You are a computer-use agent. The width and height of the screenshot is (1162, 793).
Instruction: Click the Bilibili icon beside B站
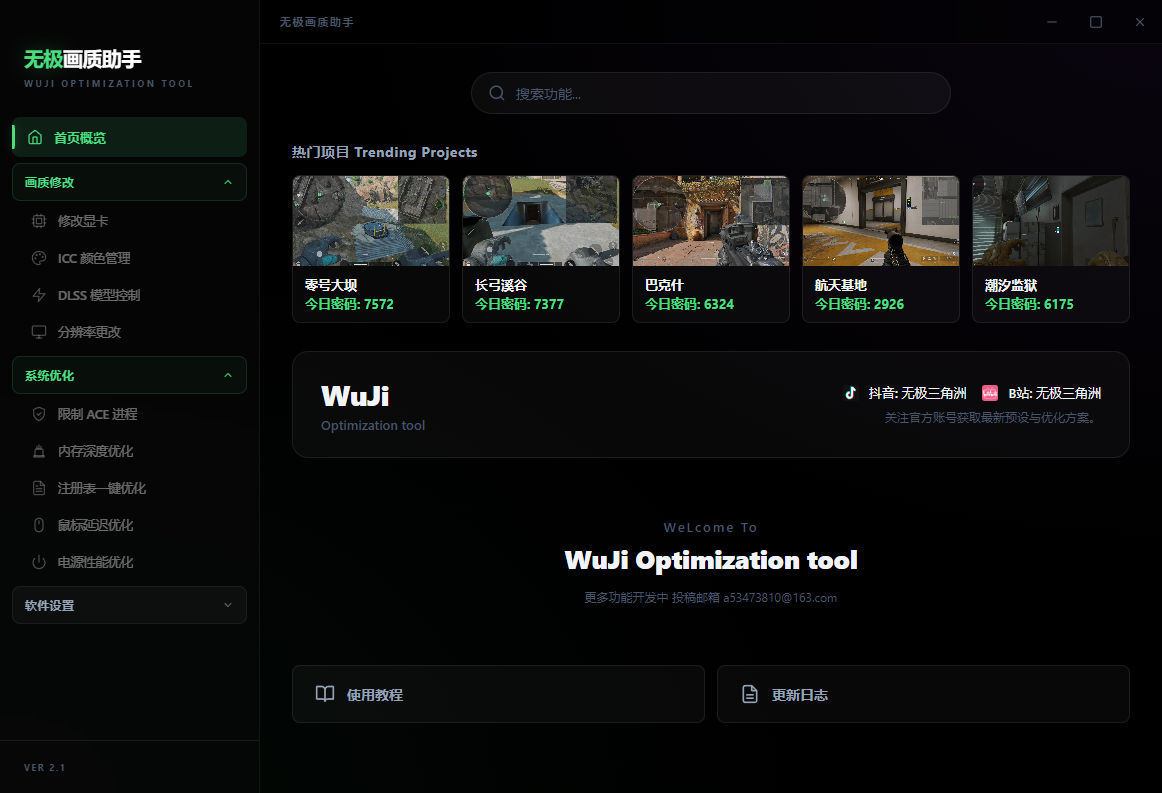pos(990,393)
